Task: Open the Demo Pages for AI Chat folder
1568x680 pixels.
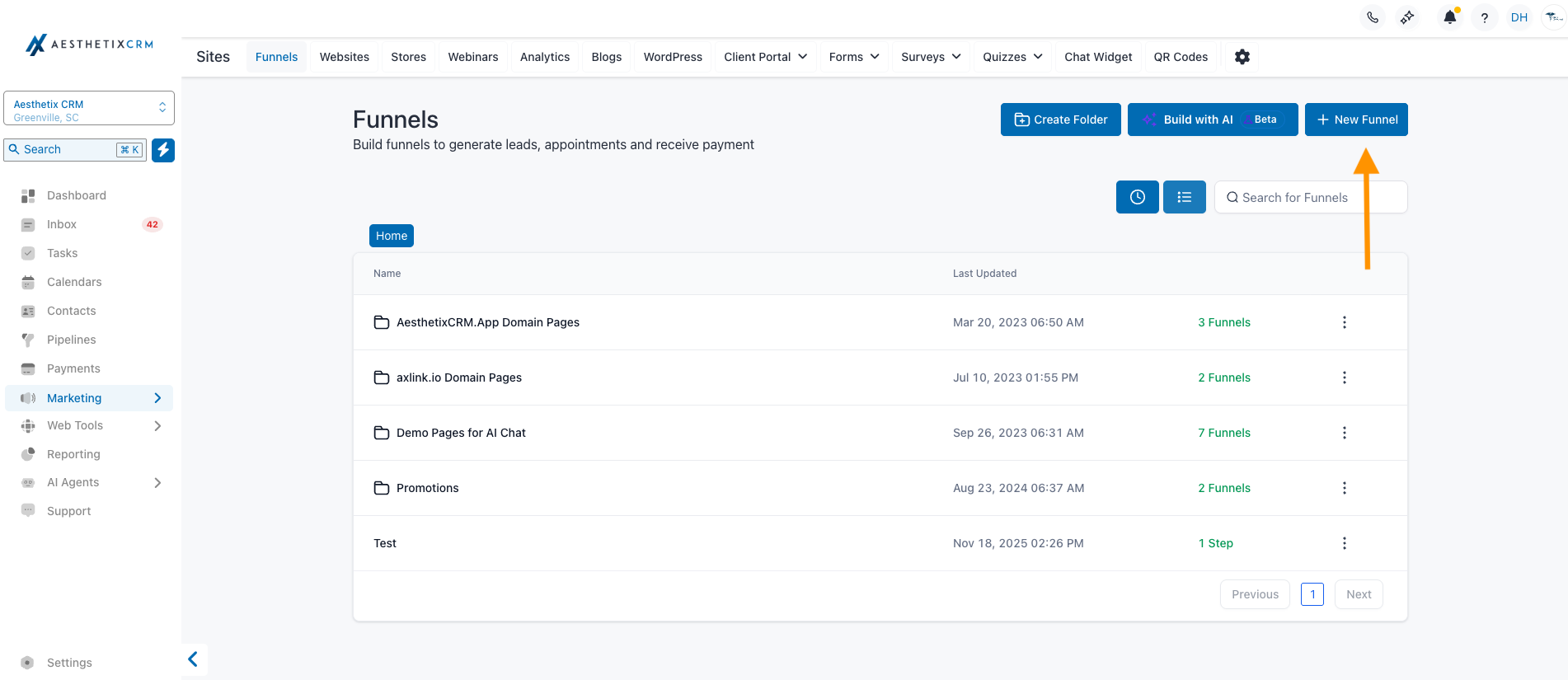Action: click(461, 433)
